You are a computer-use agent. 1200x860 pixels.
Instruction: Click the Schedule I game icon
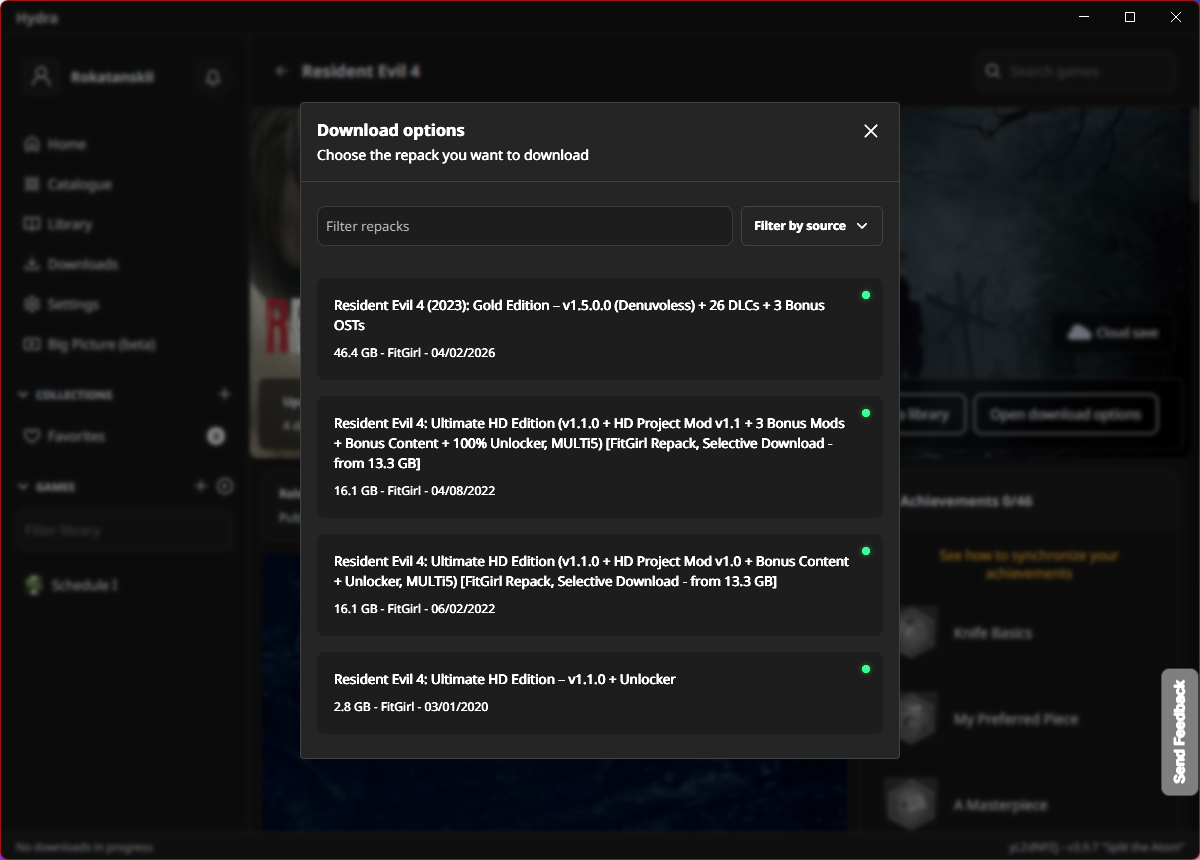pyautogui.click(x=34, y=585)
